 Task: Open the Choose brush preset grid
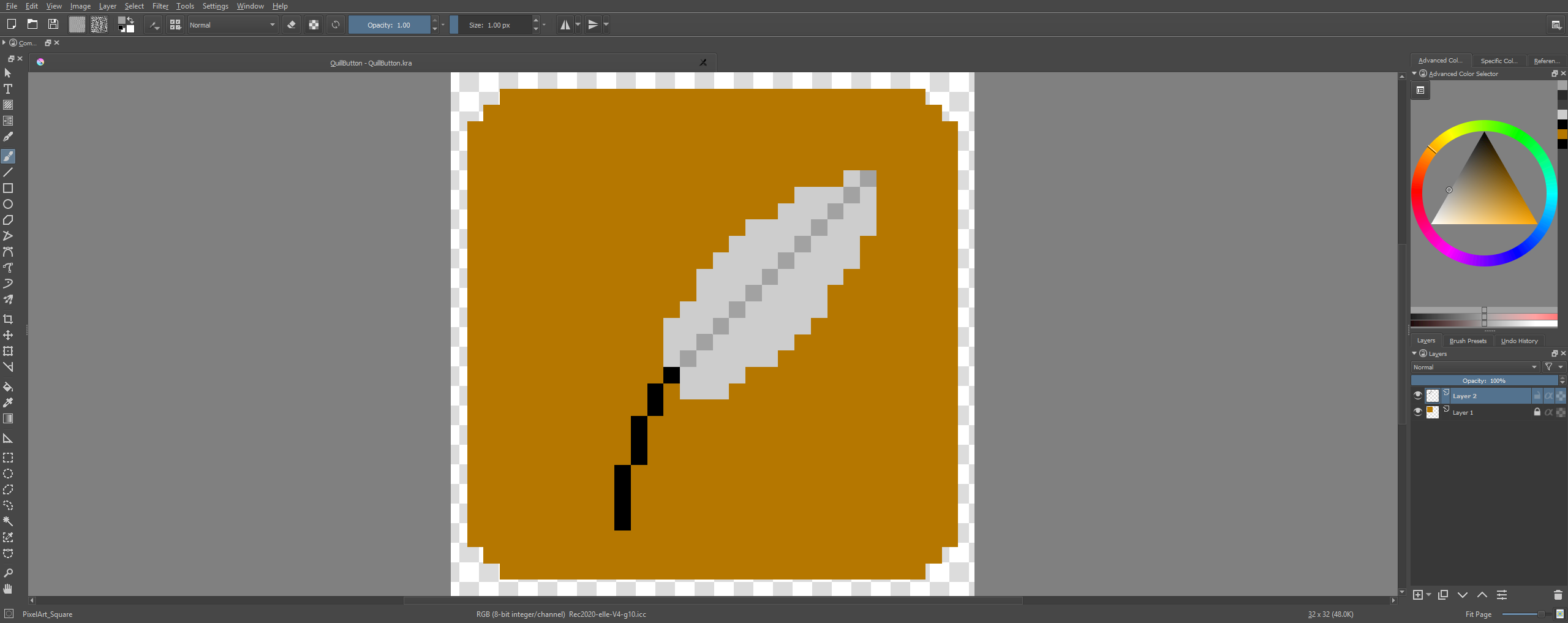pyautogui.click(x=175, y=25)
